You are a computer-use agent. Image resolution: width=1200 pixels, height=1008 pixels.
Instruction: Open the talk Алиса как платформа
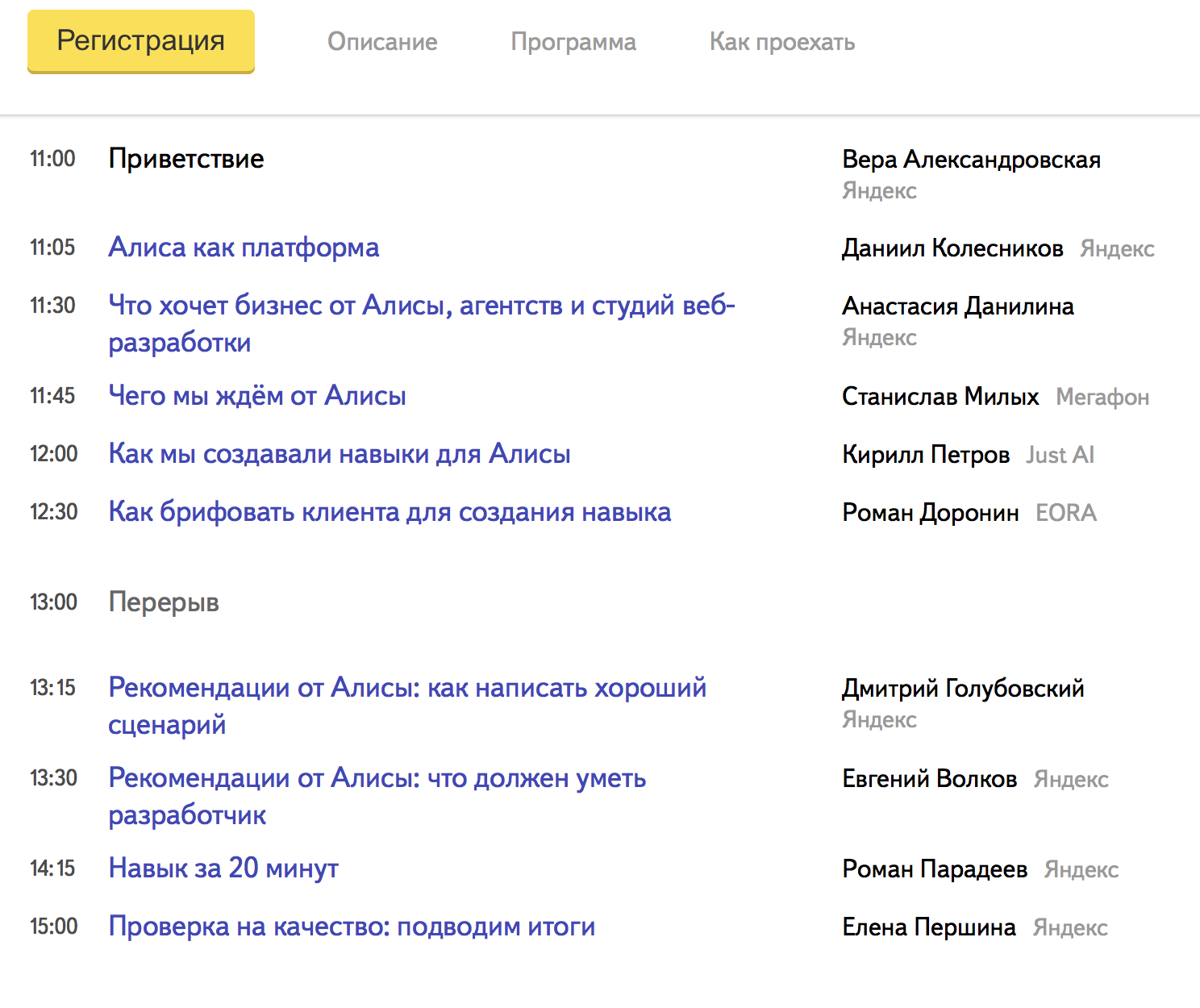(x=244, y=248)
